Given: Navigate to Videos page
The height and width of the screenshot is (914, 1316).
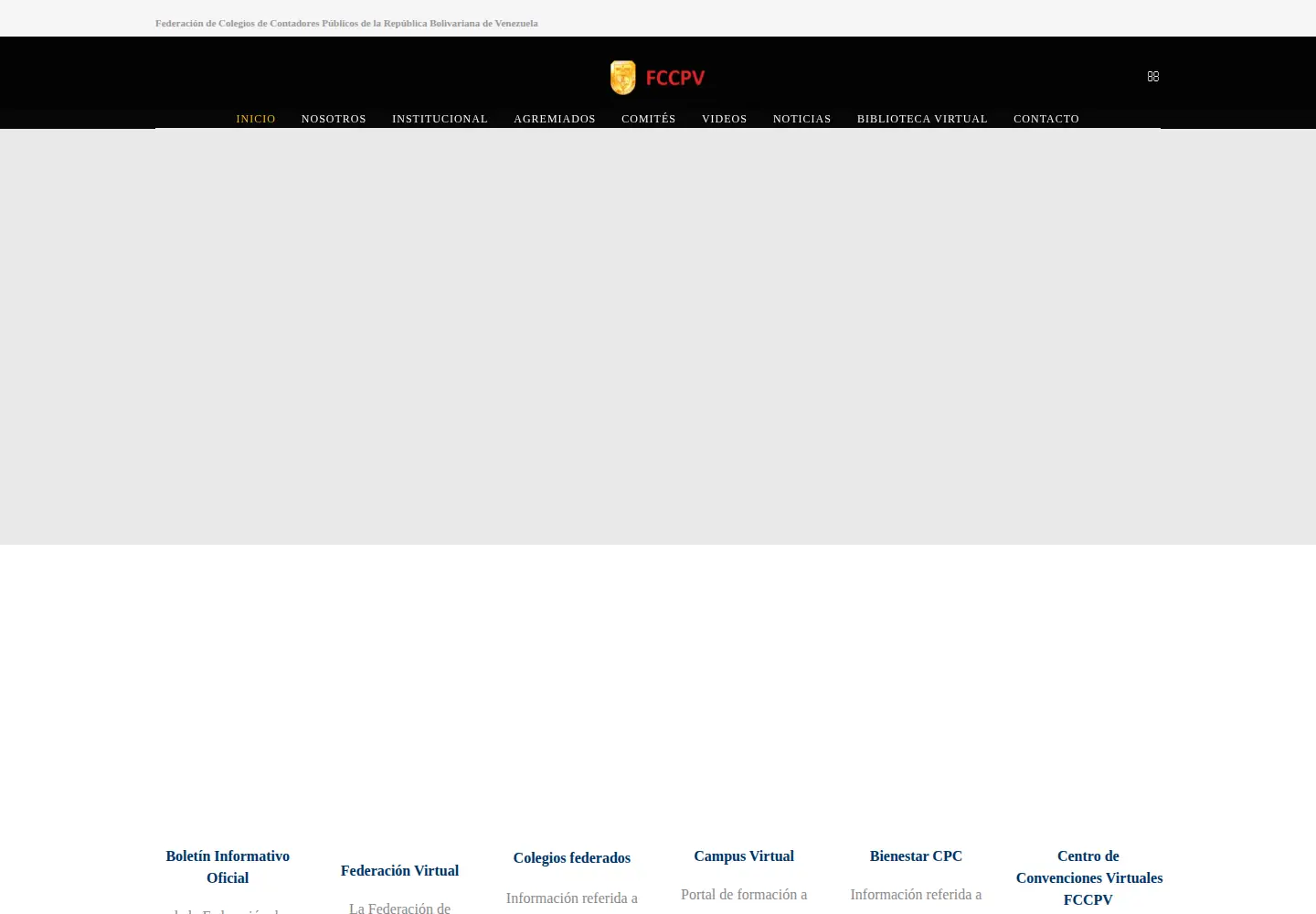Looking at the screenshot, I should point(725,119).
